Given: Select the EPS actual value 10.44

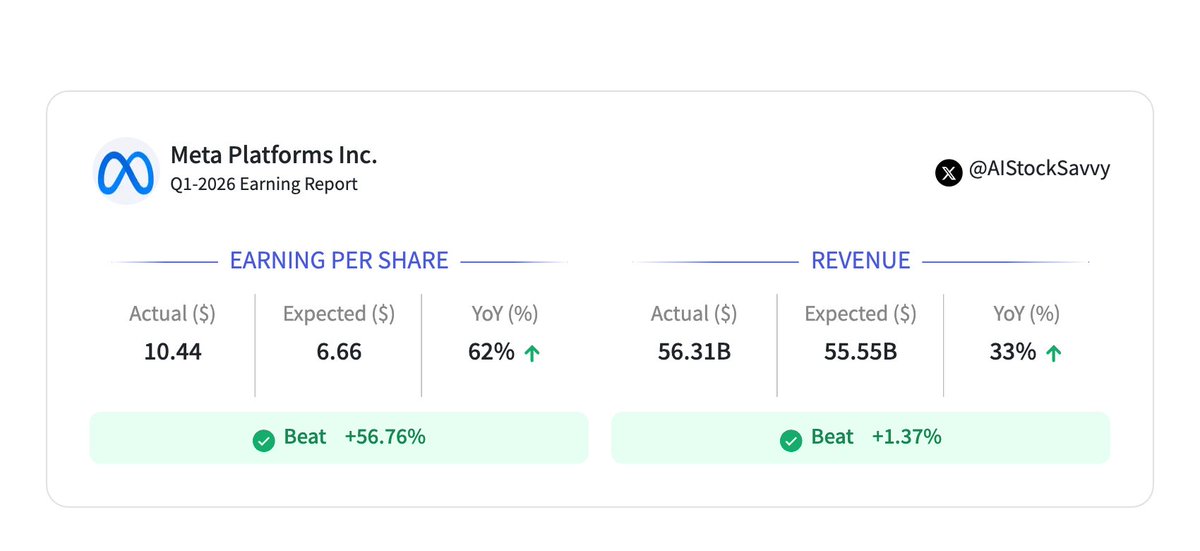Looking at the screenshot, I should [172, 352].
